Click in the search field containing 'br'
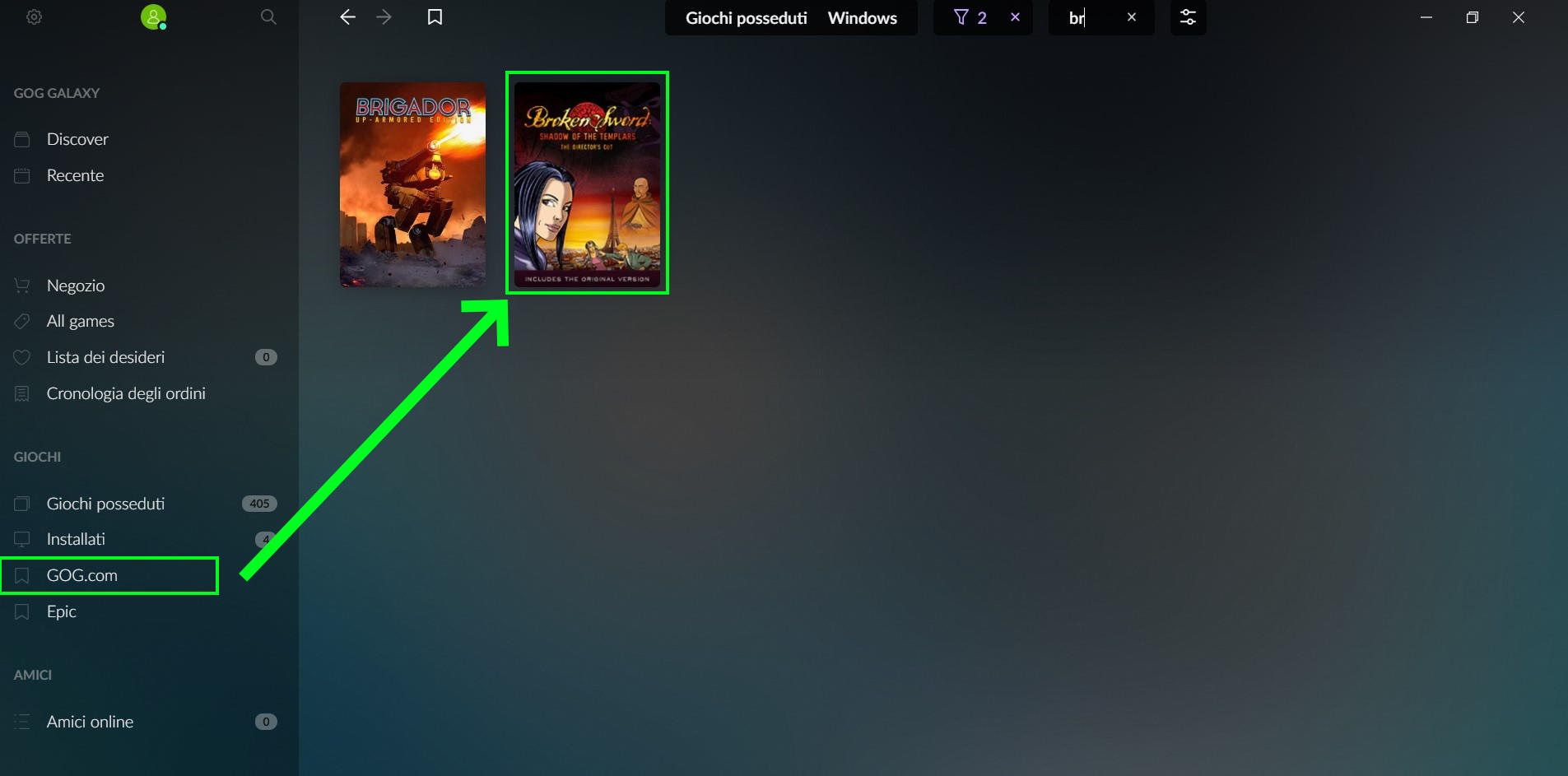This screenshot has width=1568, height=776. [1086, 18]
